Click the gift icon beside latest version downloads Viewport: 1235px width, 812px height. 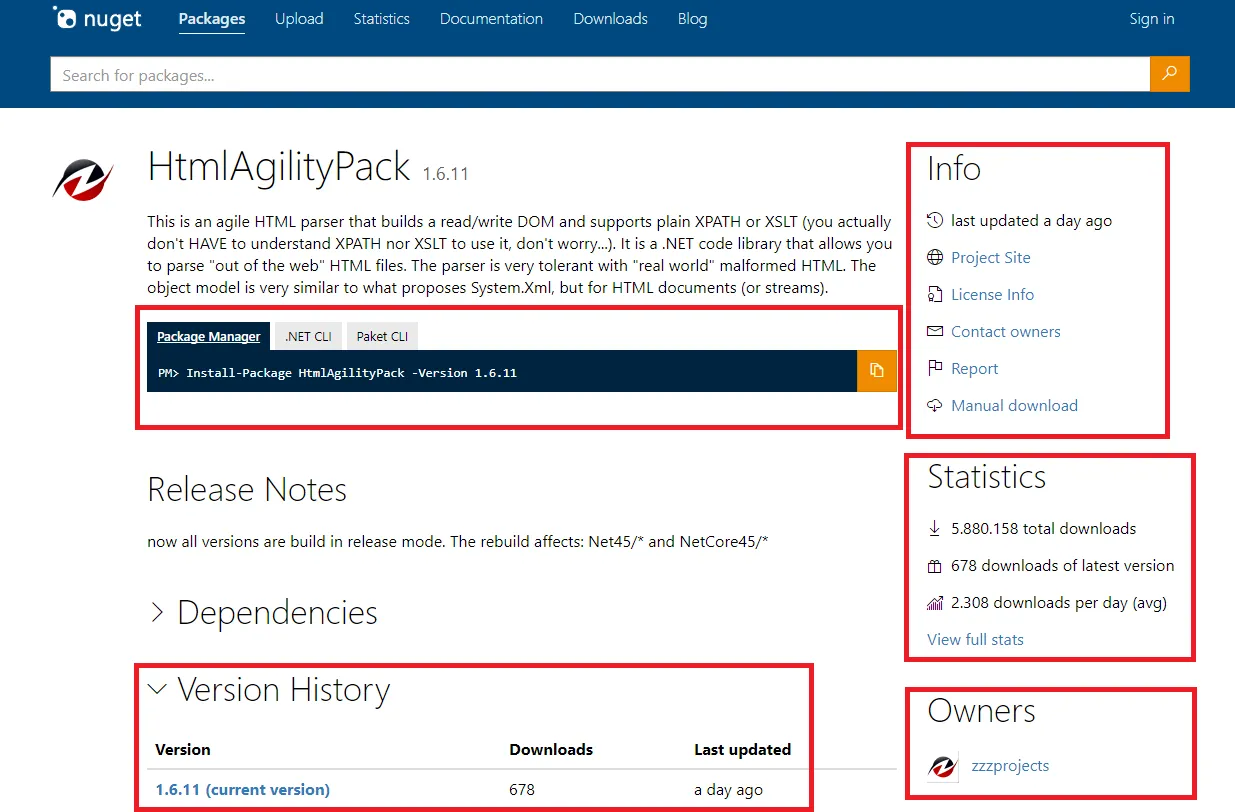(935, 566)
